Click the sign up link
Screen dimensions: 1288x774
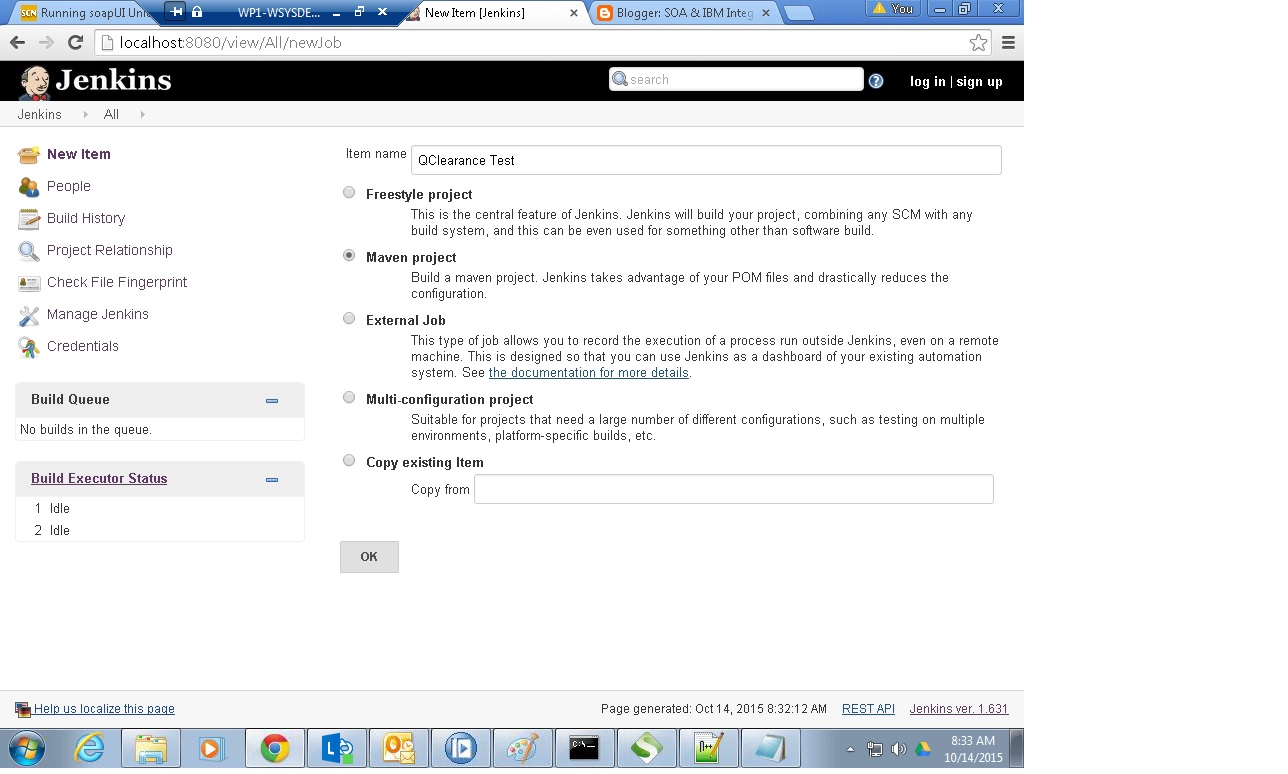coord(979,82)
